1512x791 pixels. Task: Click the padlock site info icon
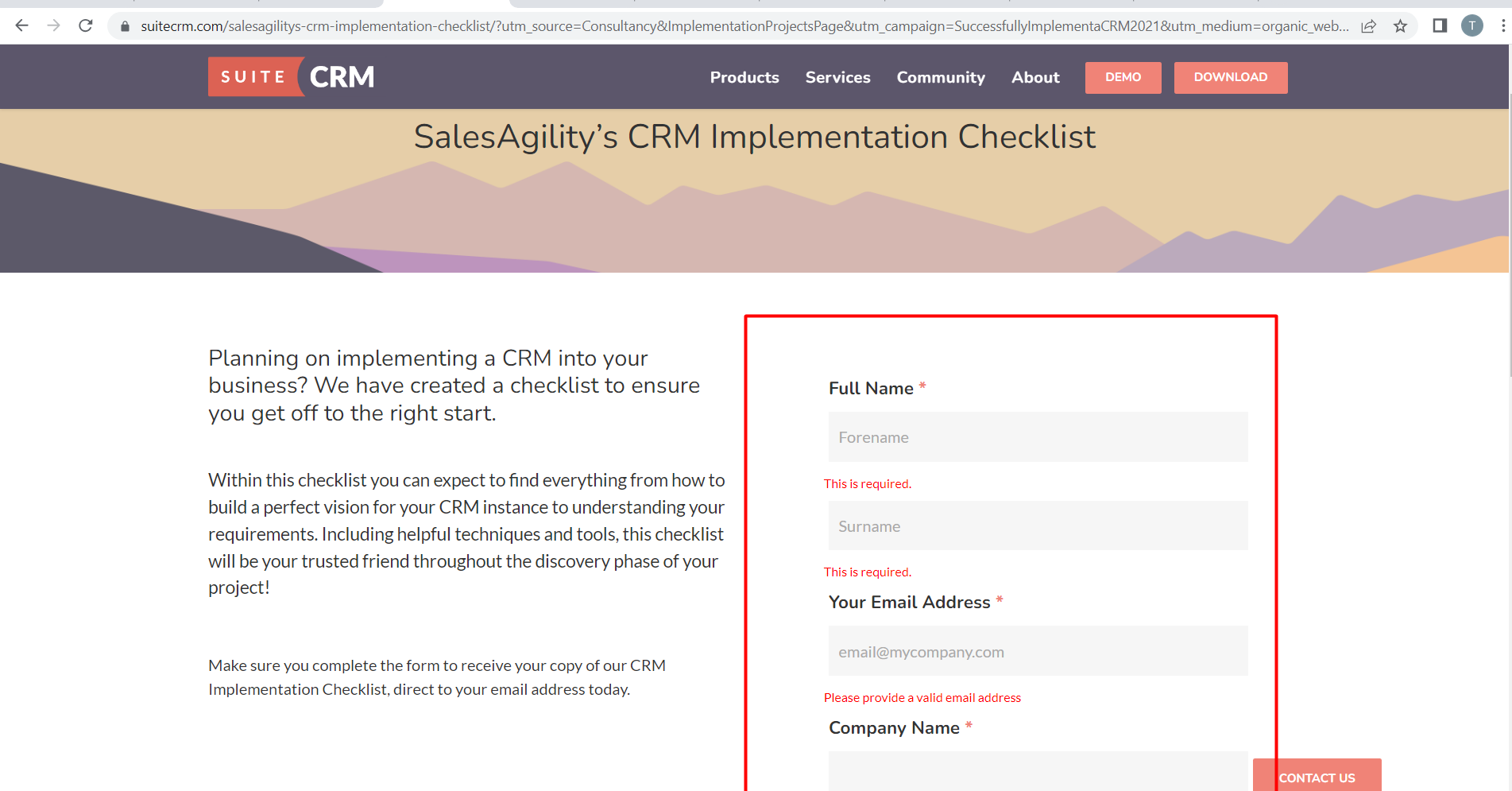click(x=125, y=26)
